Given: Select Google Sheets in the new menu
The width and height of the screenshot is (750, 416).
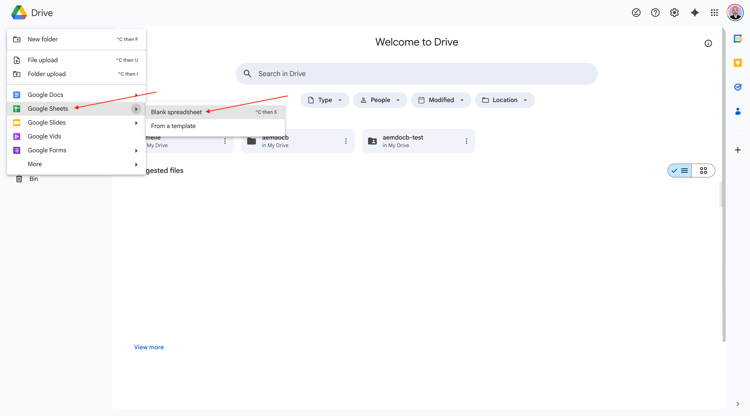Looking at the screenshot, I should pos(76,109).
